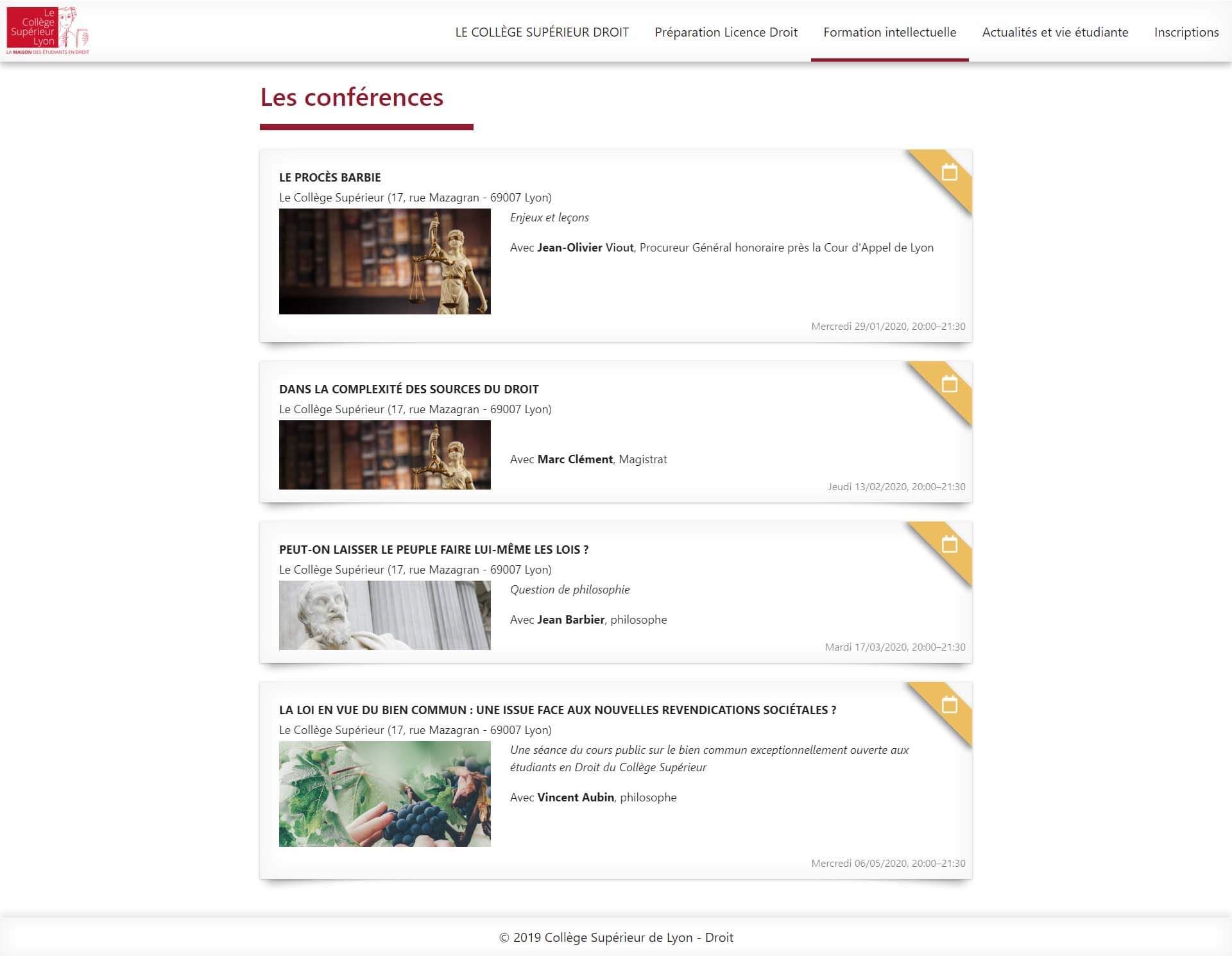Viewport: 1232px width, 956px height.
Task: Open calendar icon on Le Procès Barbie card
Action: [949, 172]
